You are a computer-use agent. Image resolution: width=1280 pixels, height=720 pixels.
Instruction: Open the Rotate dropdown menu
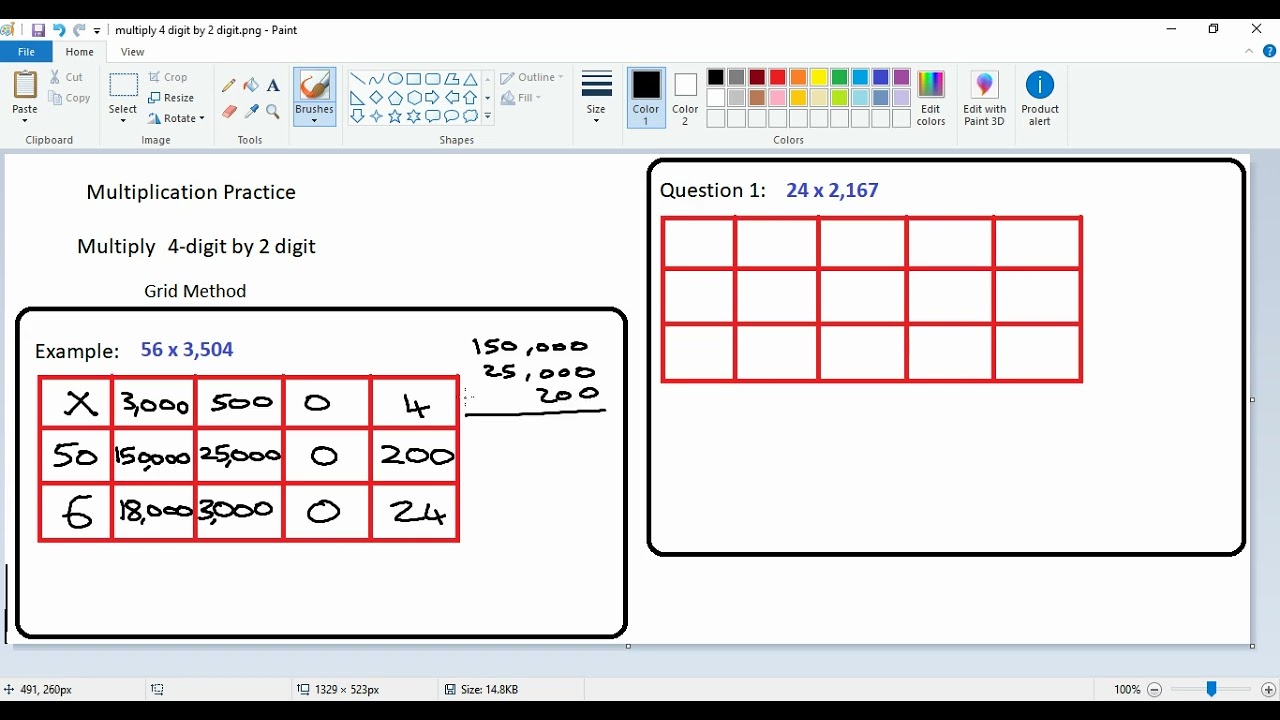pyautogui.click(x=177, y=118)
